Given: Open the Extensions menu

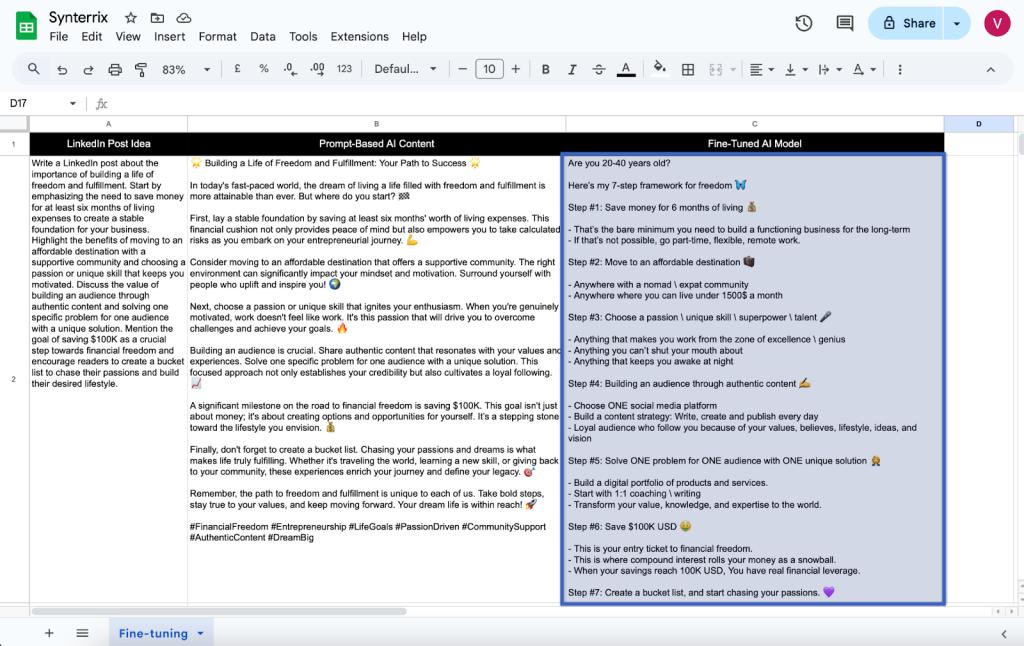Looking at the screenshot, I should click(359, 37).
